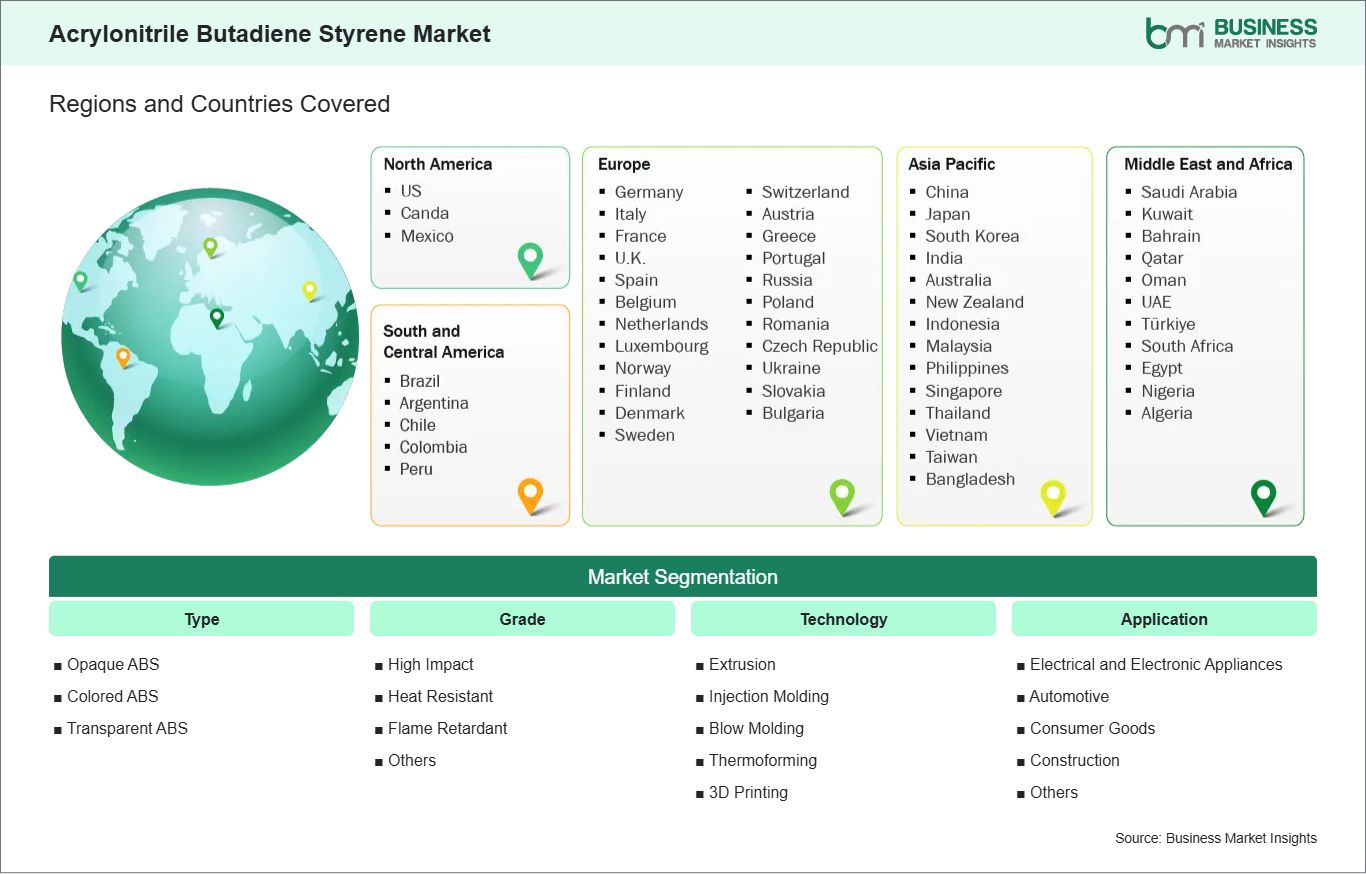This screenshot has width=1366, height=874.
Task: Click the Market Segmentation header bar
Action: click(x=683, y=576)
